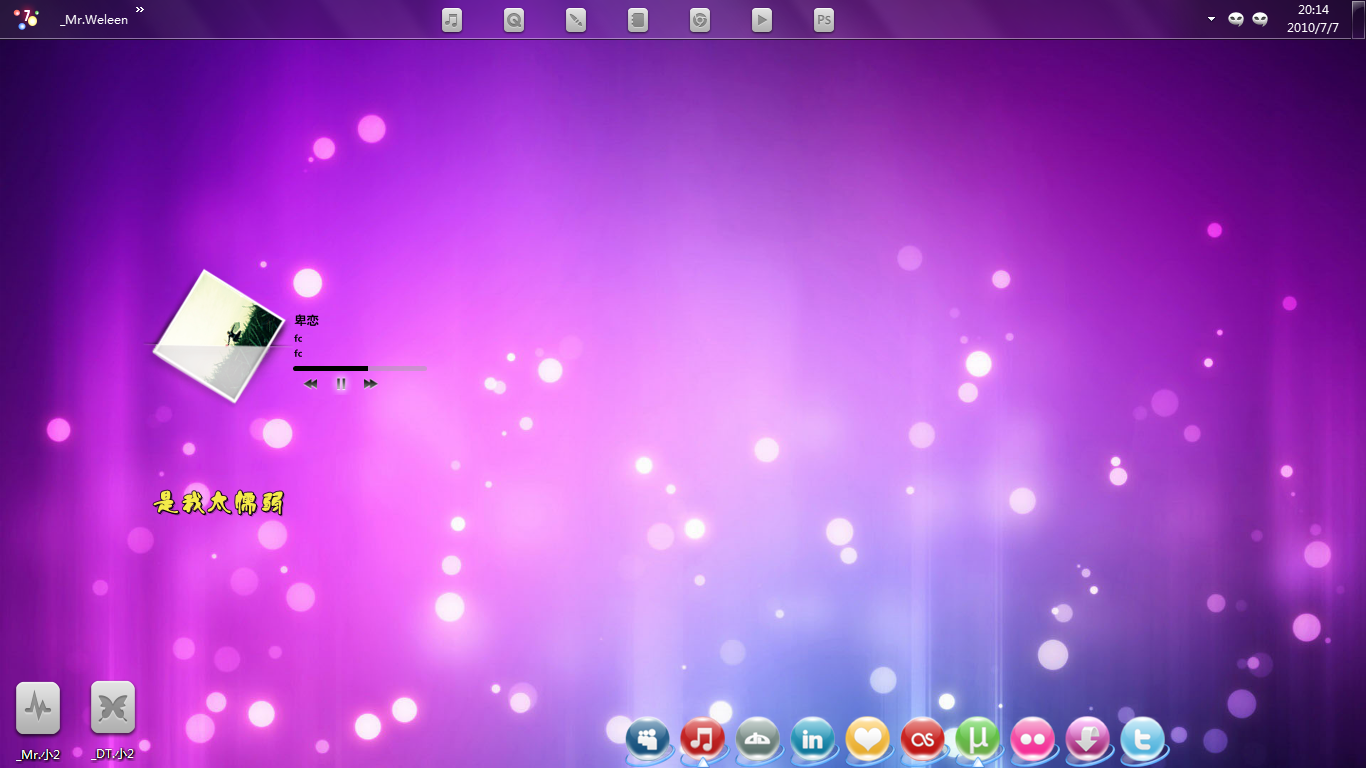Launch Chrome from the top bar
This screenshot has height=768, width=1366.
pos(700,19)
